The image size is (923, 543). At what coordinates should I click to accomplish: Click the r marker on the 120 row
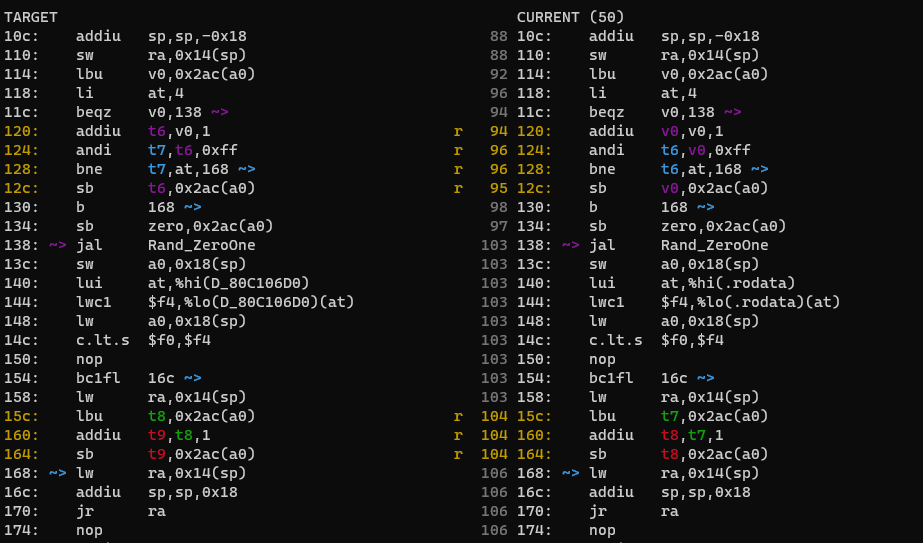coord(458,131)
